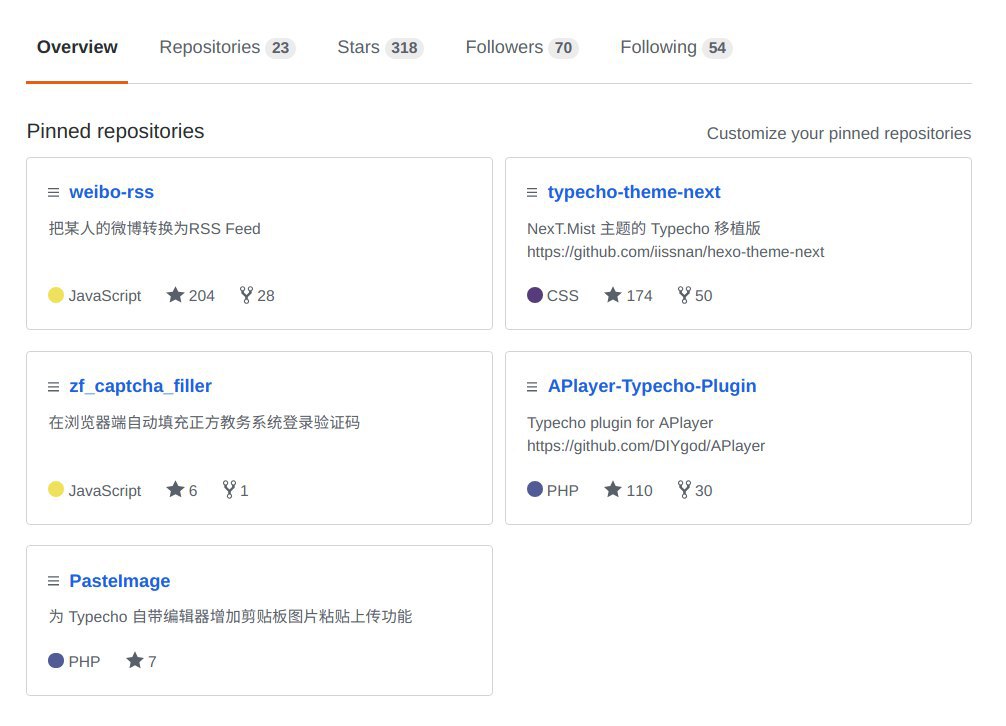This screenshot has height=726, width=1006.
Task: Click the star icon on PasteImage card
Action: (135, 661)
